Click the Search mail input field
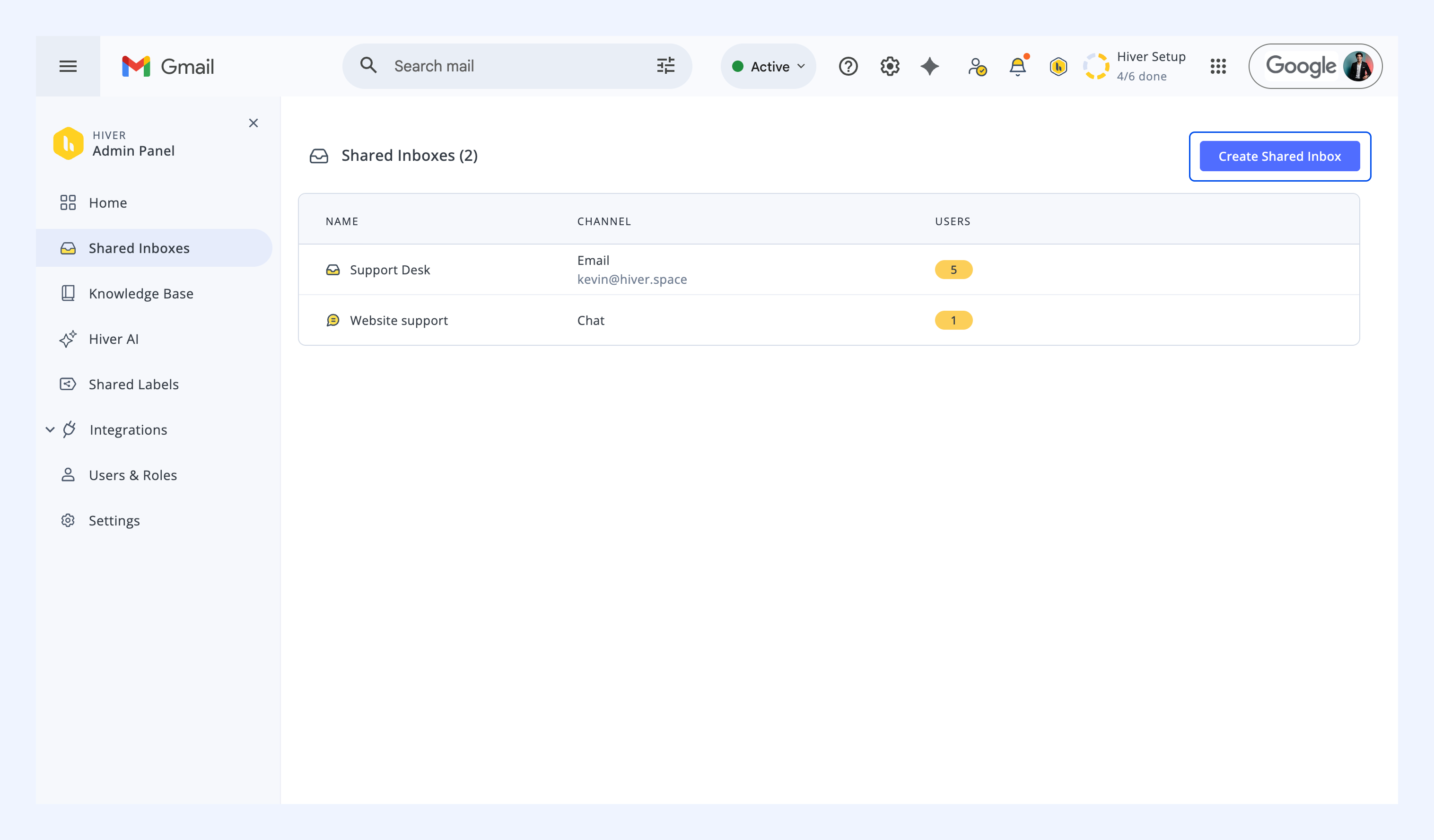Screen dimensions: 1434x840 pos(512,66)
